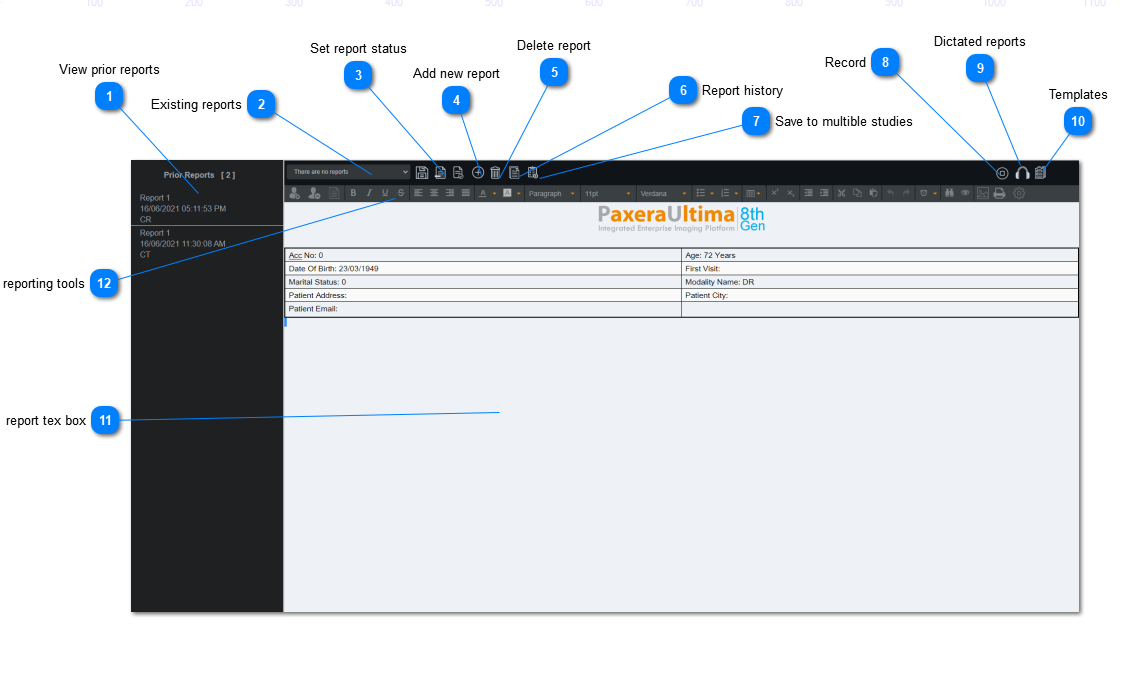Delete report using the trash icon
This screenshot has width=1147, height=677.
click(x=495, y=173)
